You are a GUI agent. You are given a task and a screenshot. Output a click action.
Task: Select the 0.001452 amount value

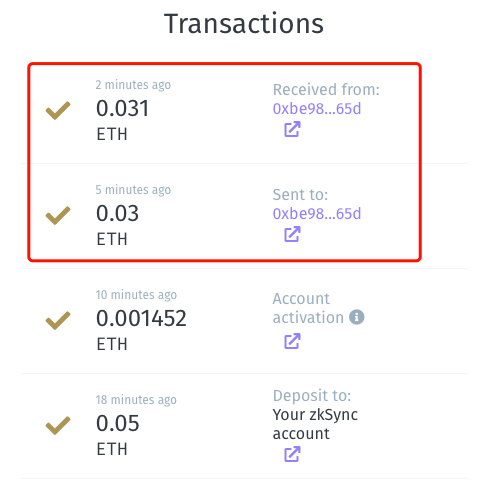141,318
